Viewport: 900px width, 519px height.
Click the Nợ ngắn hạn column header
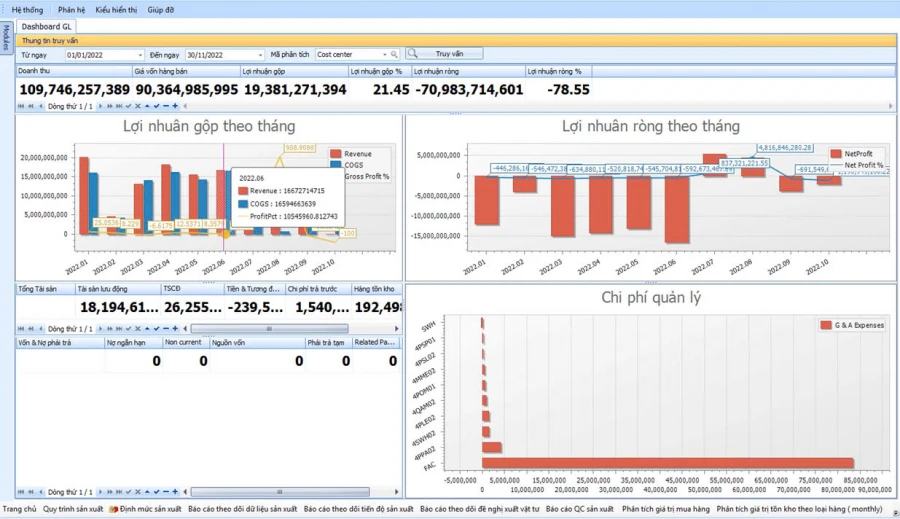[x=133, y=343]
